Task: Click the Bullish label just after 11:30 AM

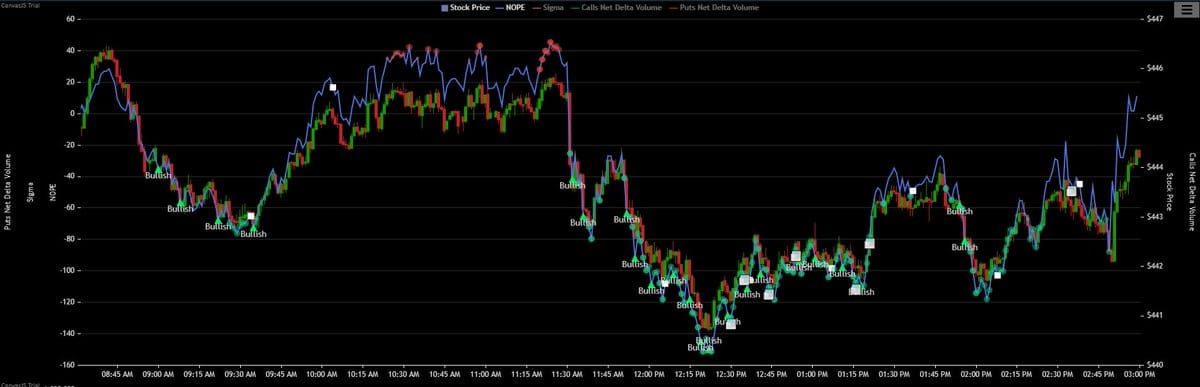Action: click(x=571, y=186)
